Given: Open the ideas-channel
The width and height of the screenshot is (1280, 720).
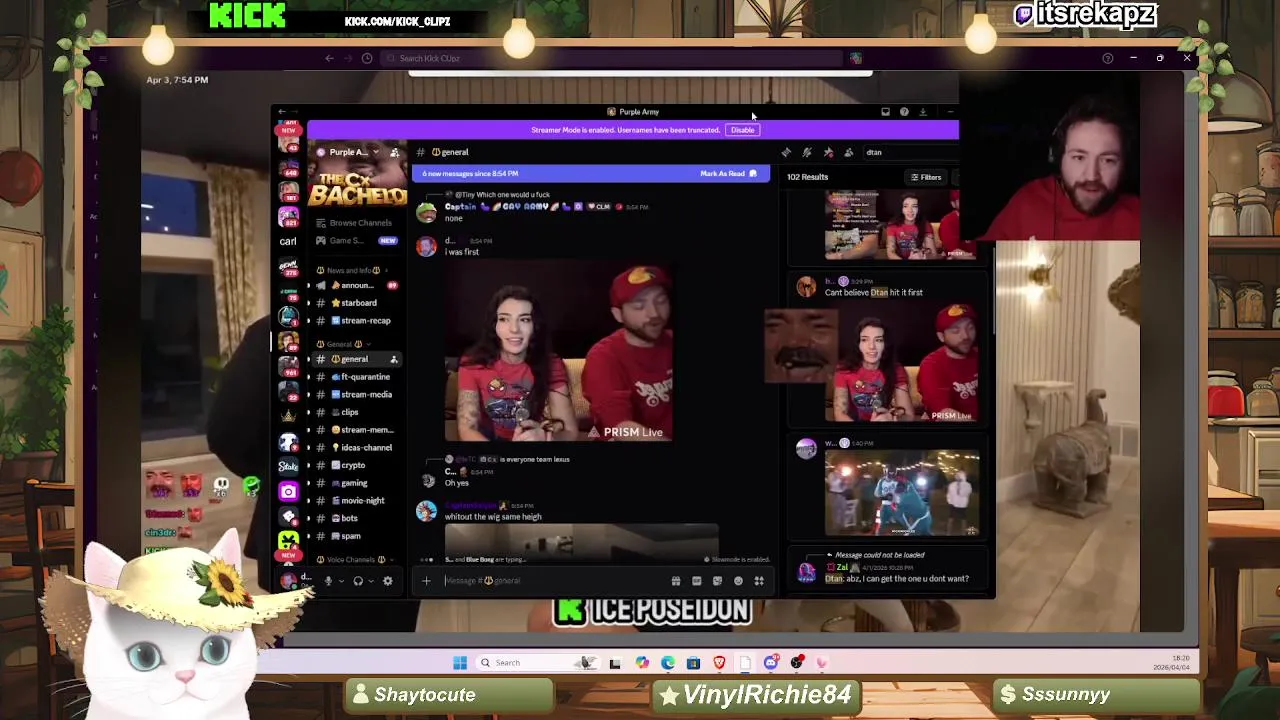Looking at the screenshot, I should click(x=355, y=448).
